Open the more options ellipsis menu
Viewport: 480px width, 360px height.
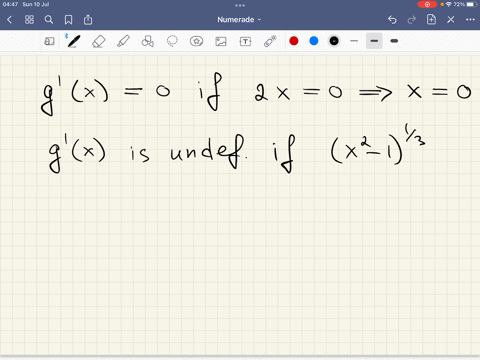(470, 20)
